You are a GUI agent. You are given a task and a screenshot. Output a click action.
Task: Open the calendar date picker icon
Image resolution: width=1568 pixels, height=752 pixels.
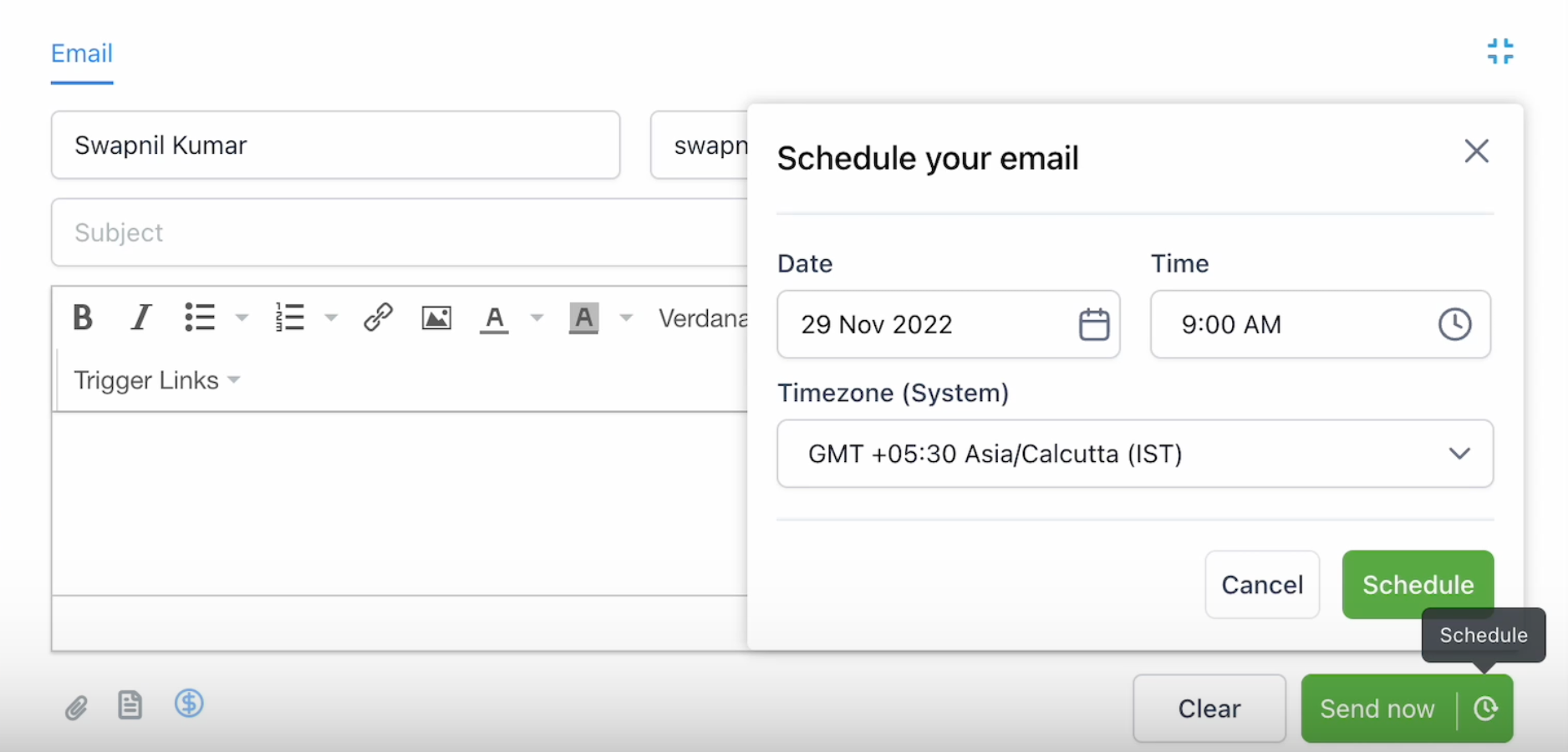[x=1094, y=324]
